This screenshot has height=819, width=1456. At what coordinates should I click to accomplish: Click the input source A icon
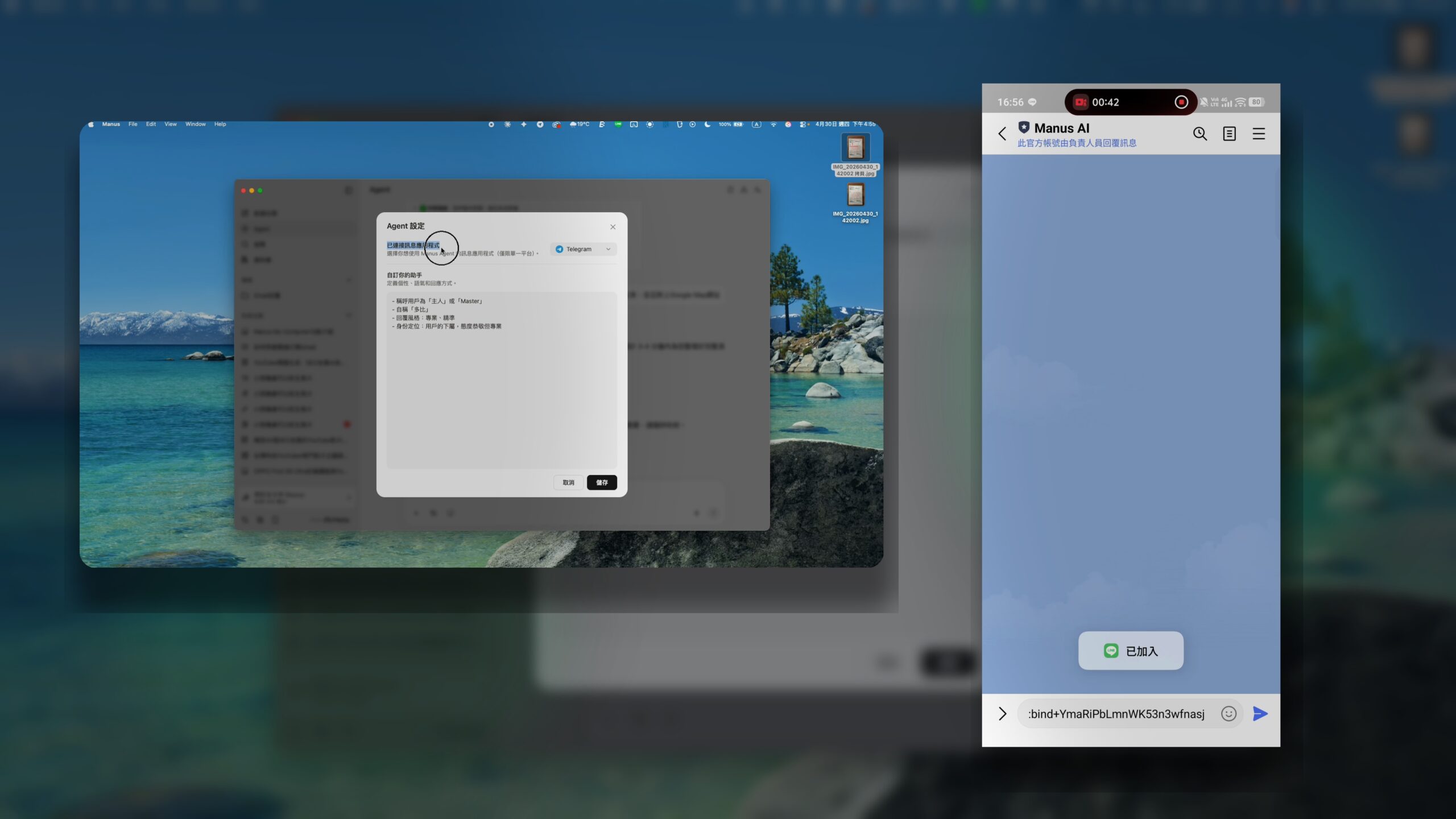tap(756, 124)
